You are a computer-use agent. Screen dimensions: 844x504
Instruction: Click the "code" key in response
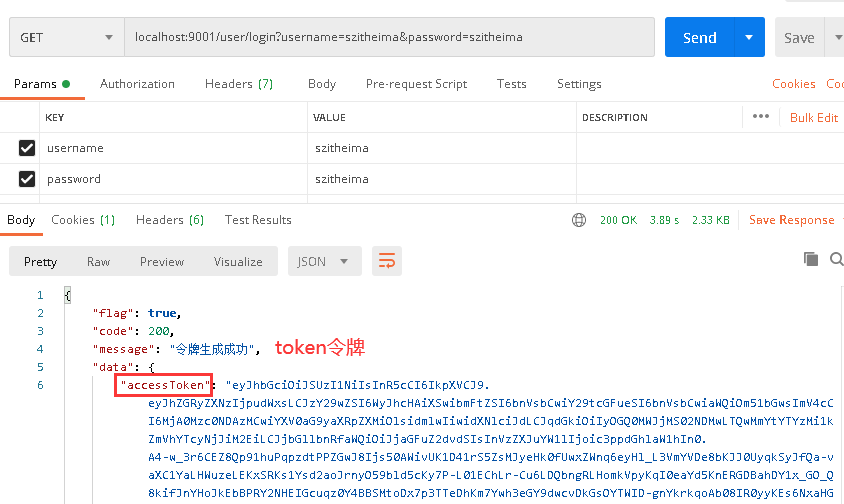pos(113,331)
